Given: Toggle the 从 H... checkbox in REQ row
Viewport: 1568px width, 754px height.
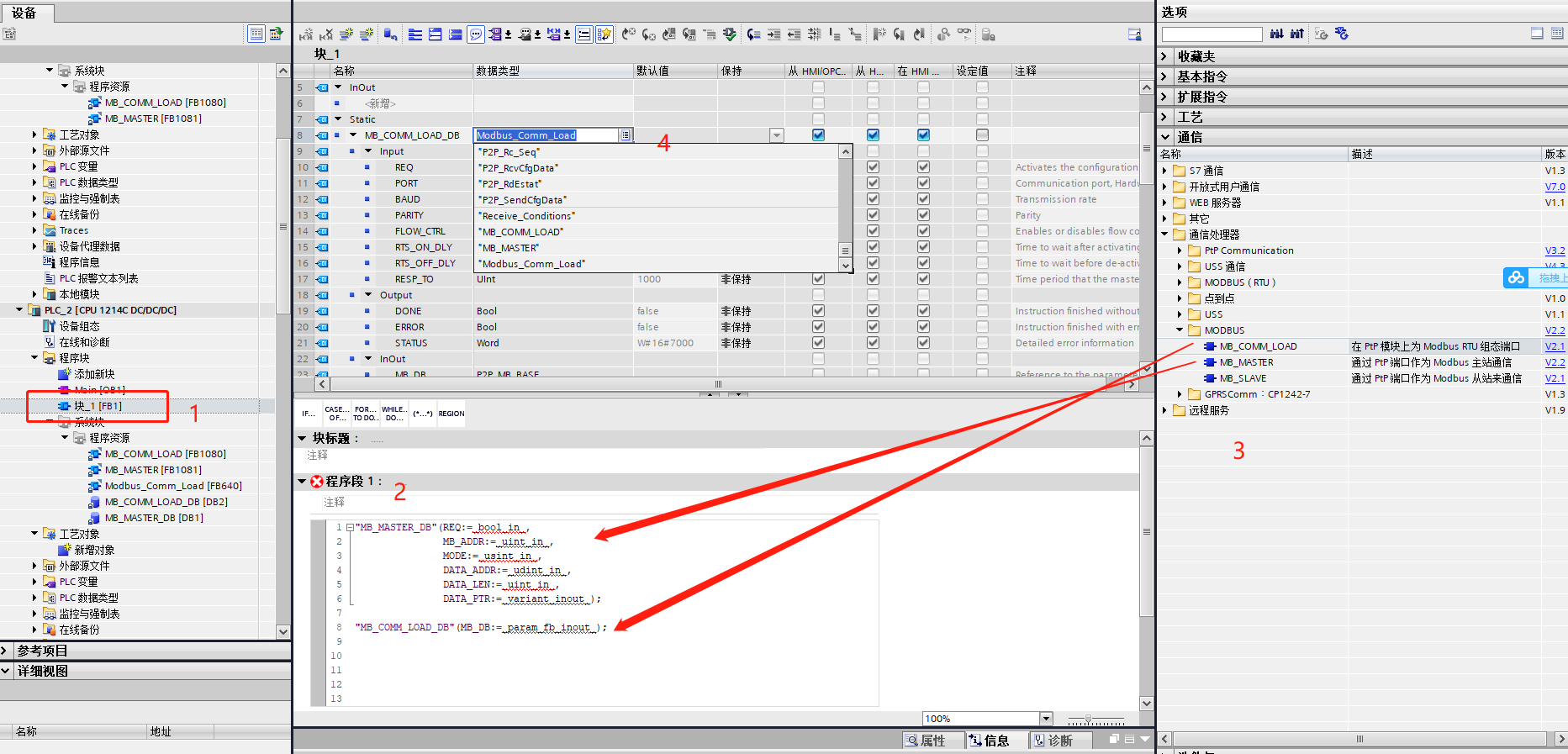Looking at the screenshot, I should (x=873, y=167).
